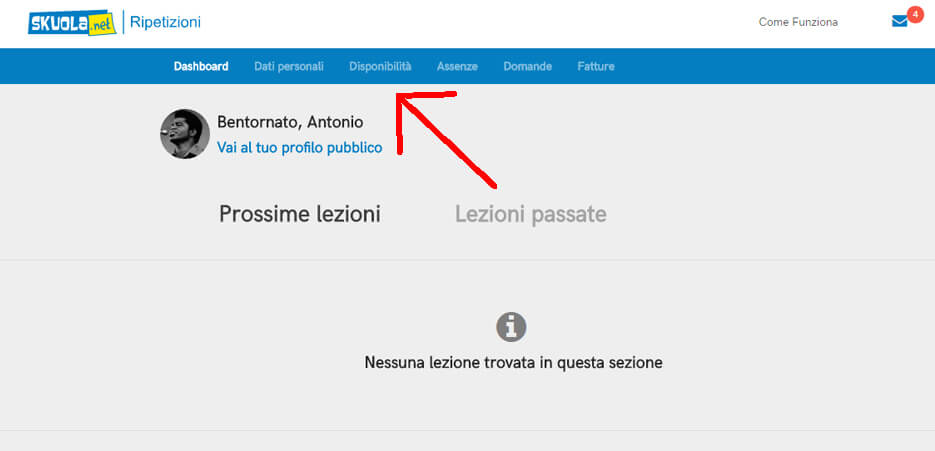Open the Disponibilità menu item

coord(380,66)
